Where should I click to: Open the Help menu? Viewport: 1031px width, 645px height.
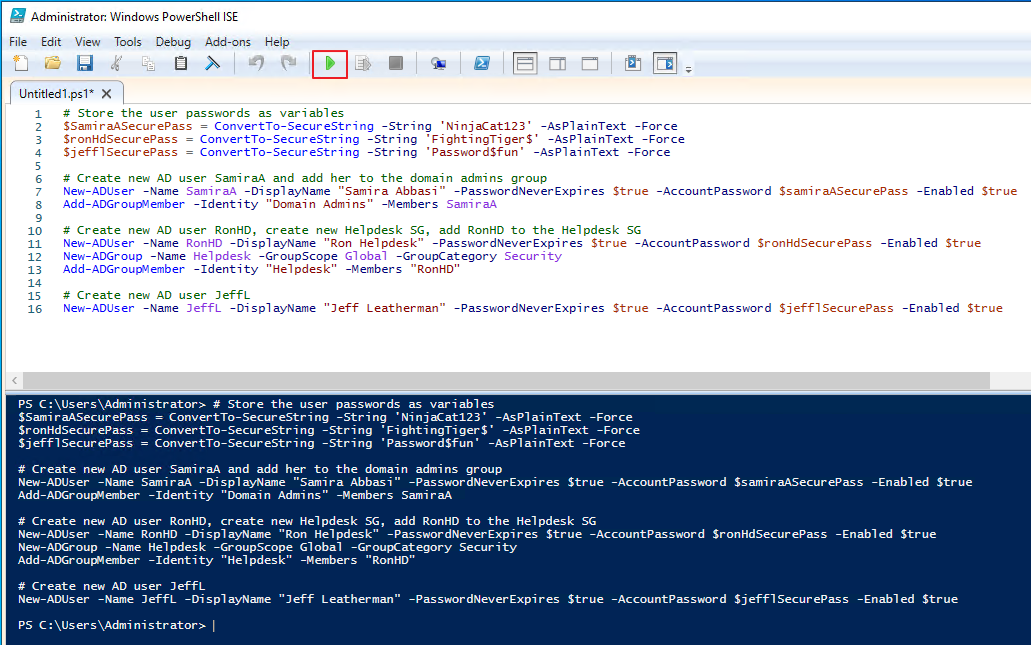[277, 42]
